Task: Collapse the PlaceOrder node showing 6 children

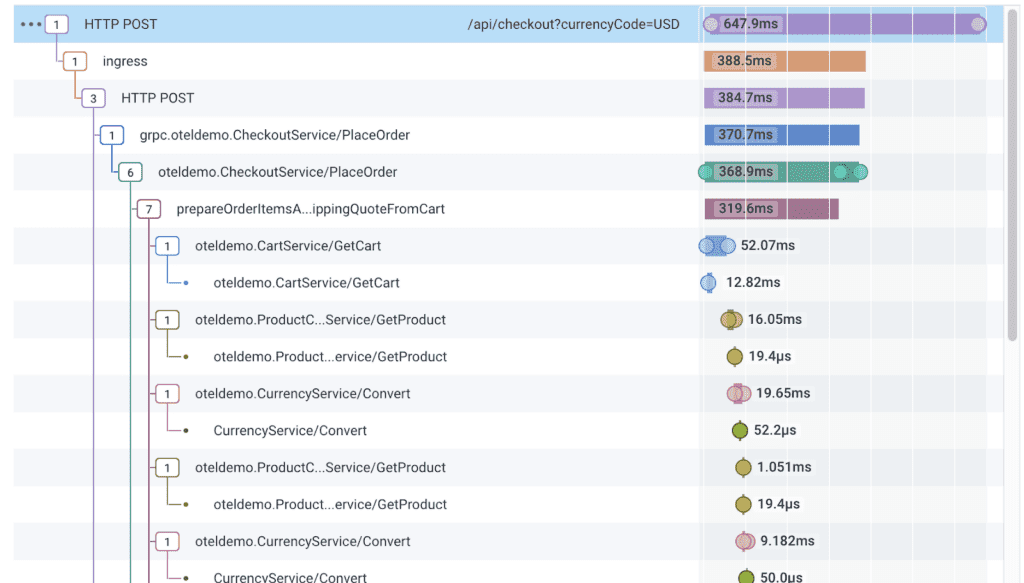Action: click(130, 172)
